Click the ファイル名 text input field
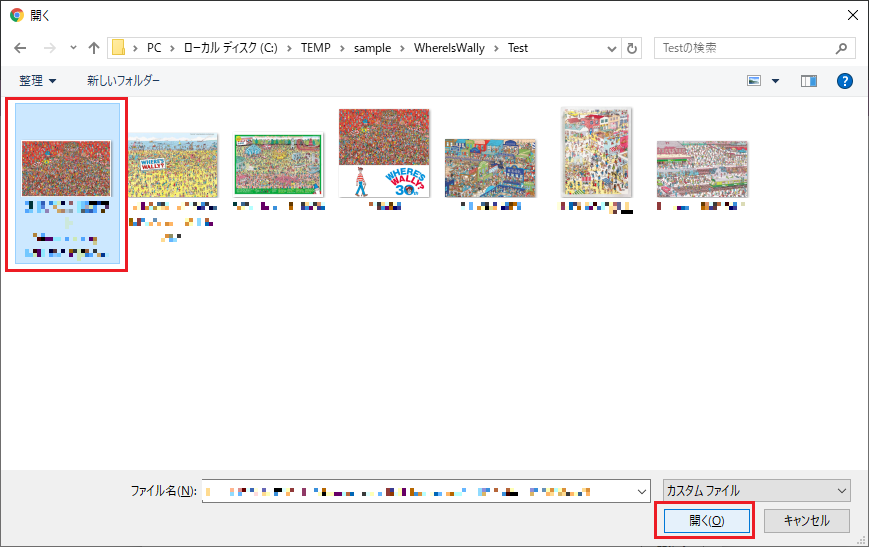Screen dimensions: 869x547 coord(420,491)
